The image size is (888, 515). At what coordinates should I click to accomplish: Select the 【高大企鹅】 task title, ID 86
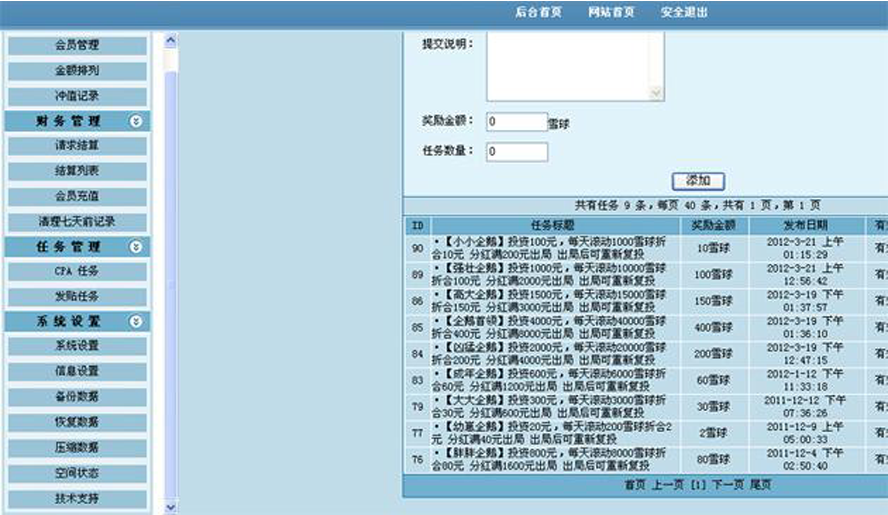[548, 301]
